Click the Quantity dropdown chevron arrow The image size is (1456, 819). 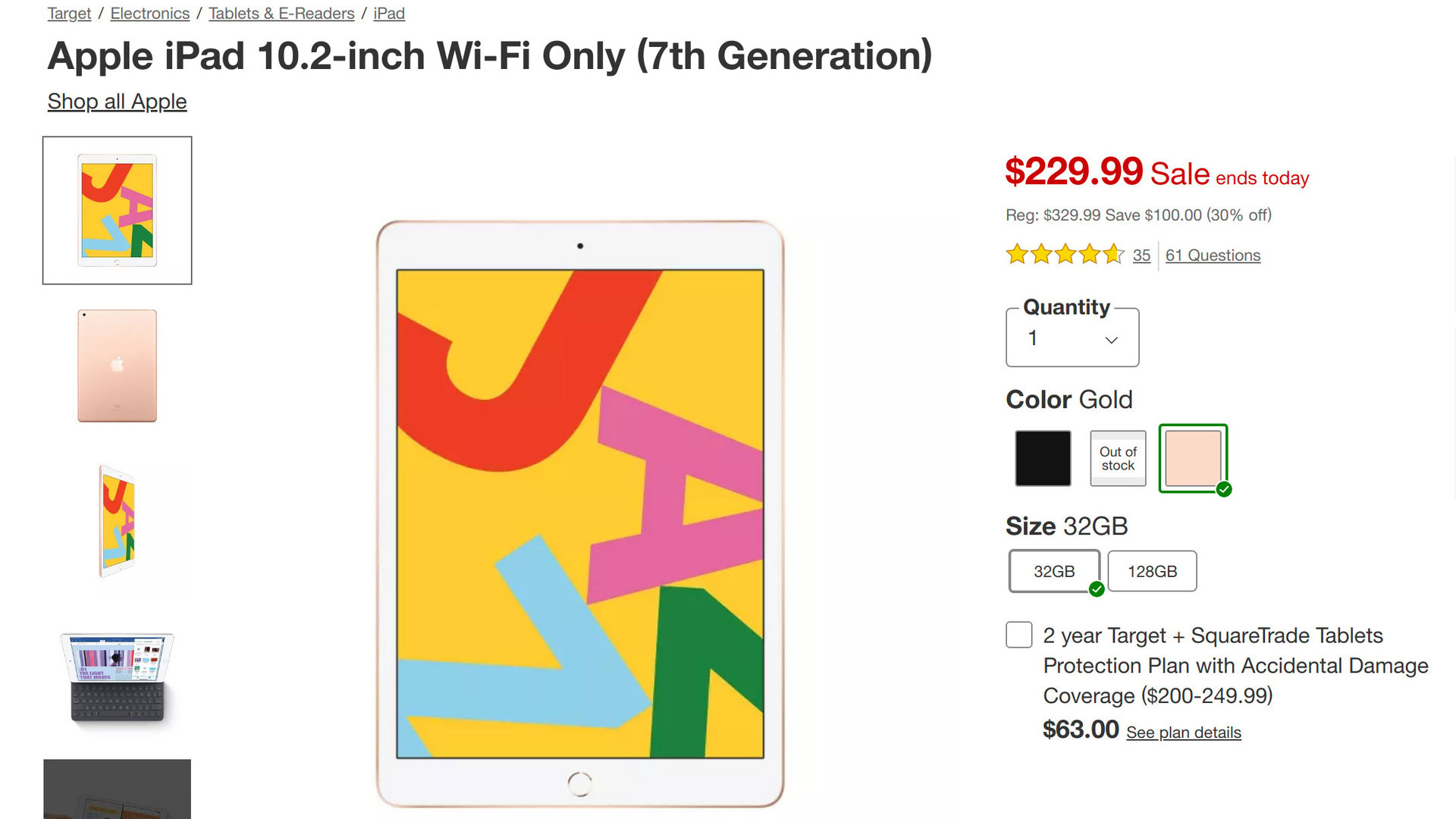coord(1111,340)
